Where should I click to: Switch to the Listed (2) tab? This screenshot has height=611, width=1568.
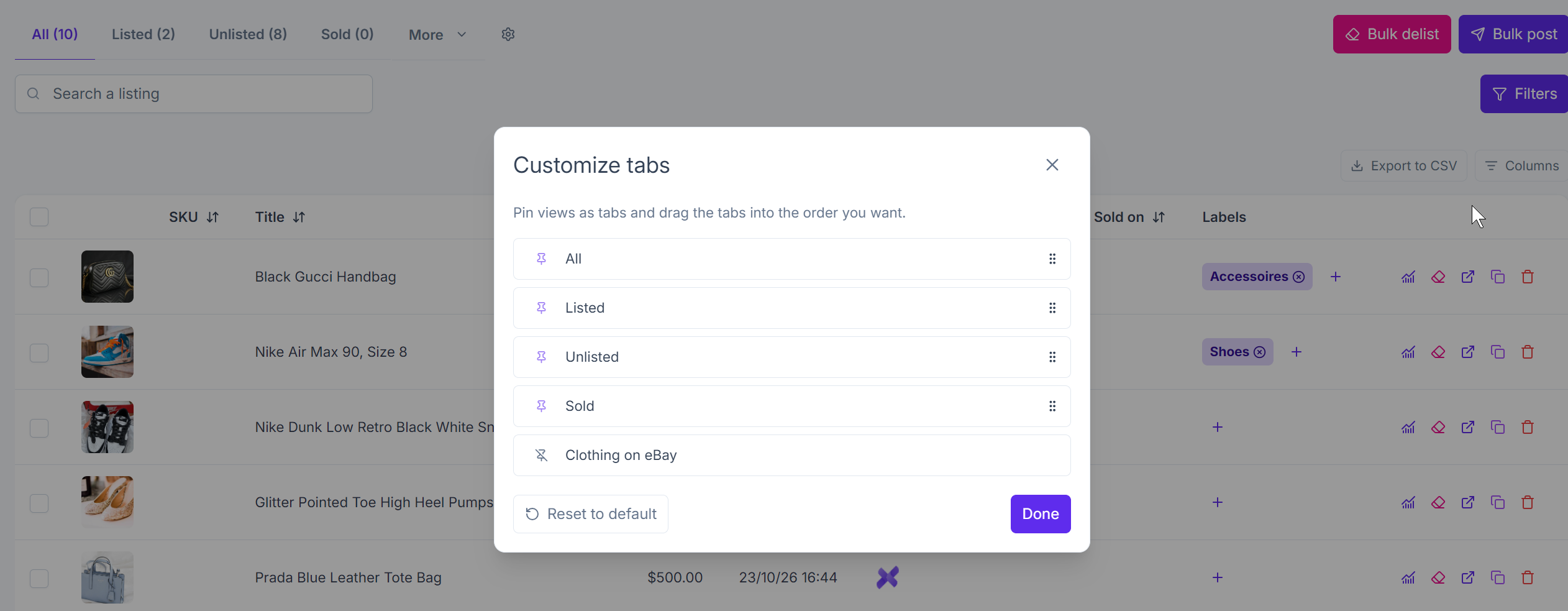point(144,34)
